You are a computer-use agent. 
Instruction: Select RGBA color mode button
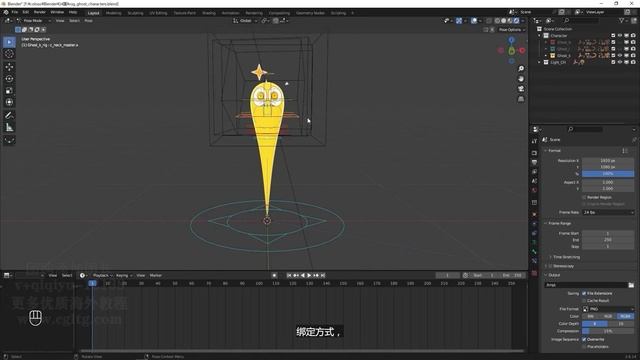tap(625, 316)
